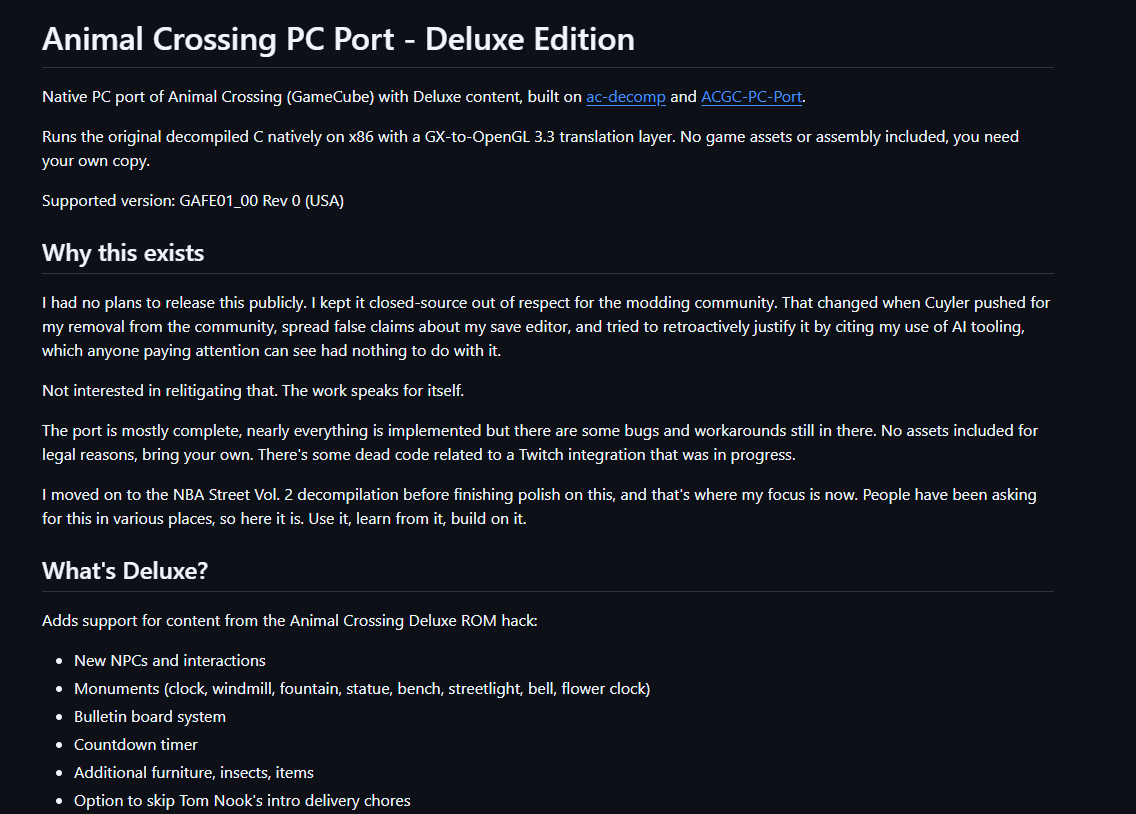Select the "Bulletin board system" bullet

coord(150,717)
